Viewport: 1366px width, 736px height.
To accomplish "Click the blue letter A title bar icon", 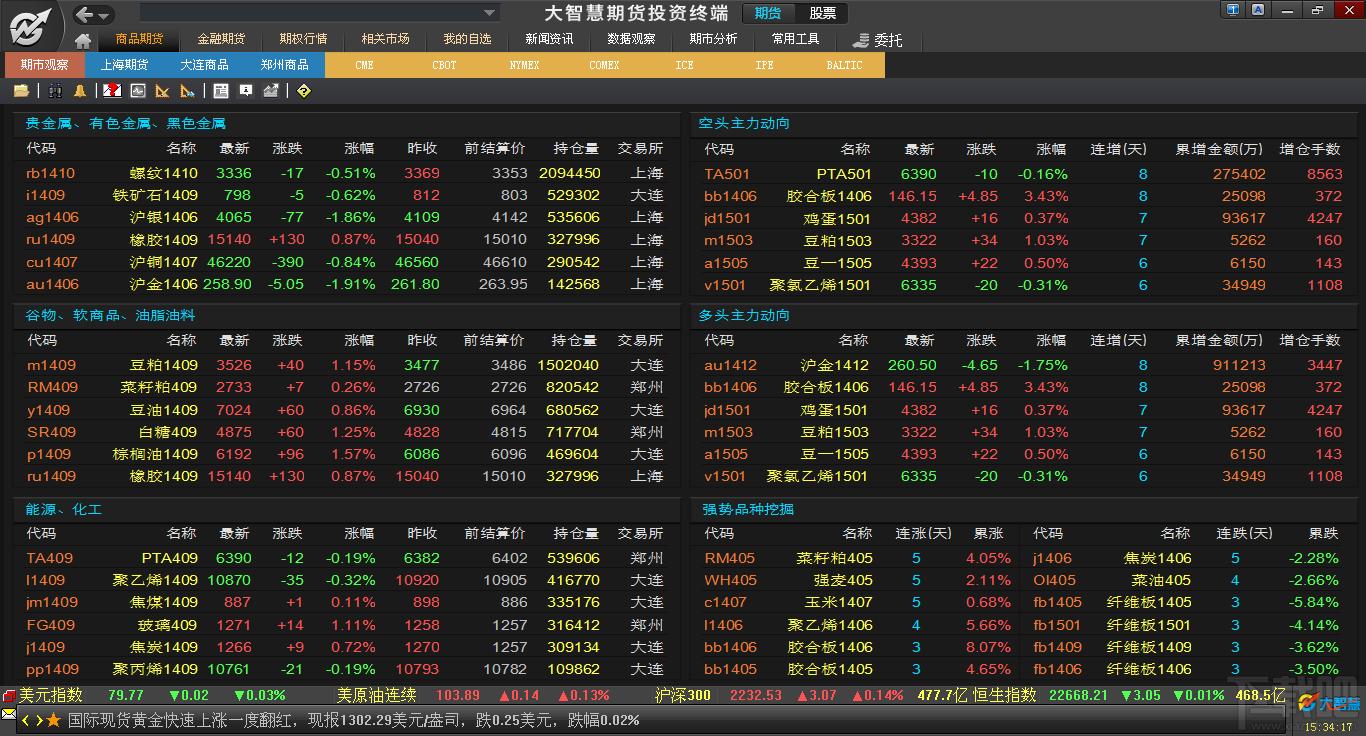I will 1257,10.
